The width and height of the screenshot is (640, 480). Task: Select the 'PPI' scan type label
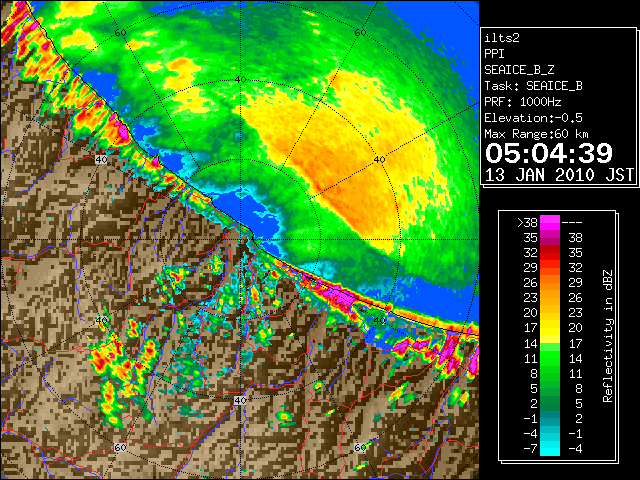coord(494,54)
